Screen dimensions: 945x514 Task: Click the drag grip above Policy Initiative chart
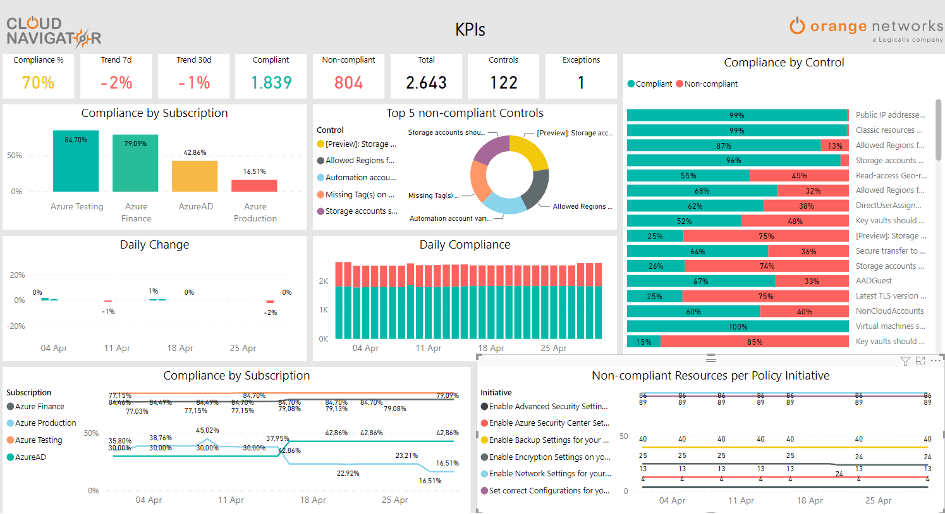711,359
